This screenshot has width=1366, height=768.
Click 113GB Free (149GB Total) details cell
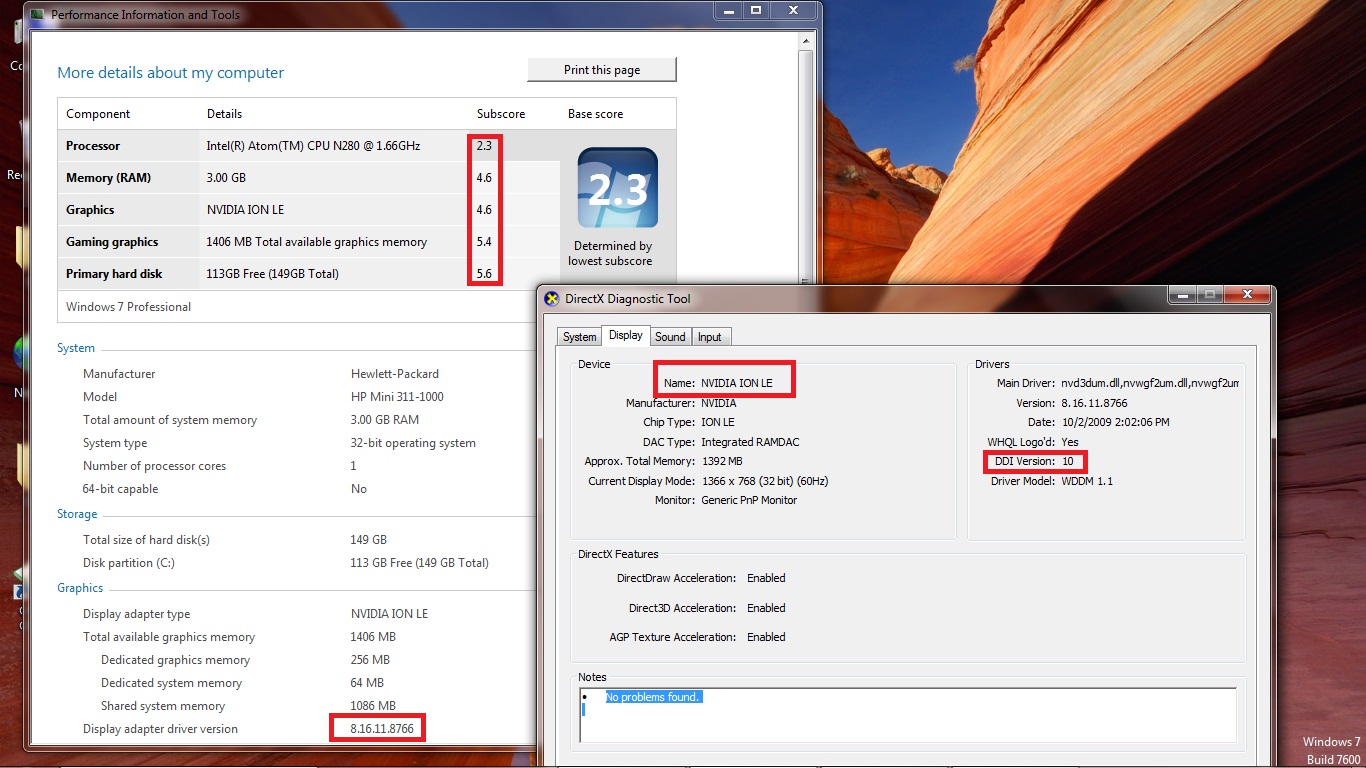pyautogui.click(x=273, y=274)
